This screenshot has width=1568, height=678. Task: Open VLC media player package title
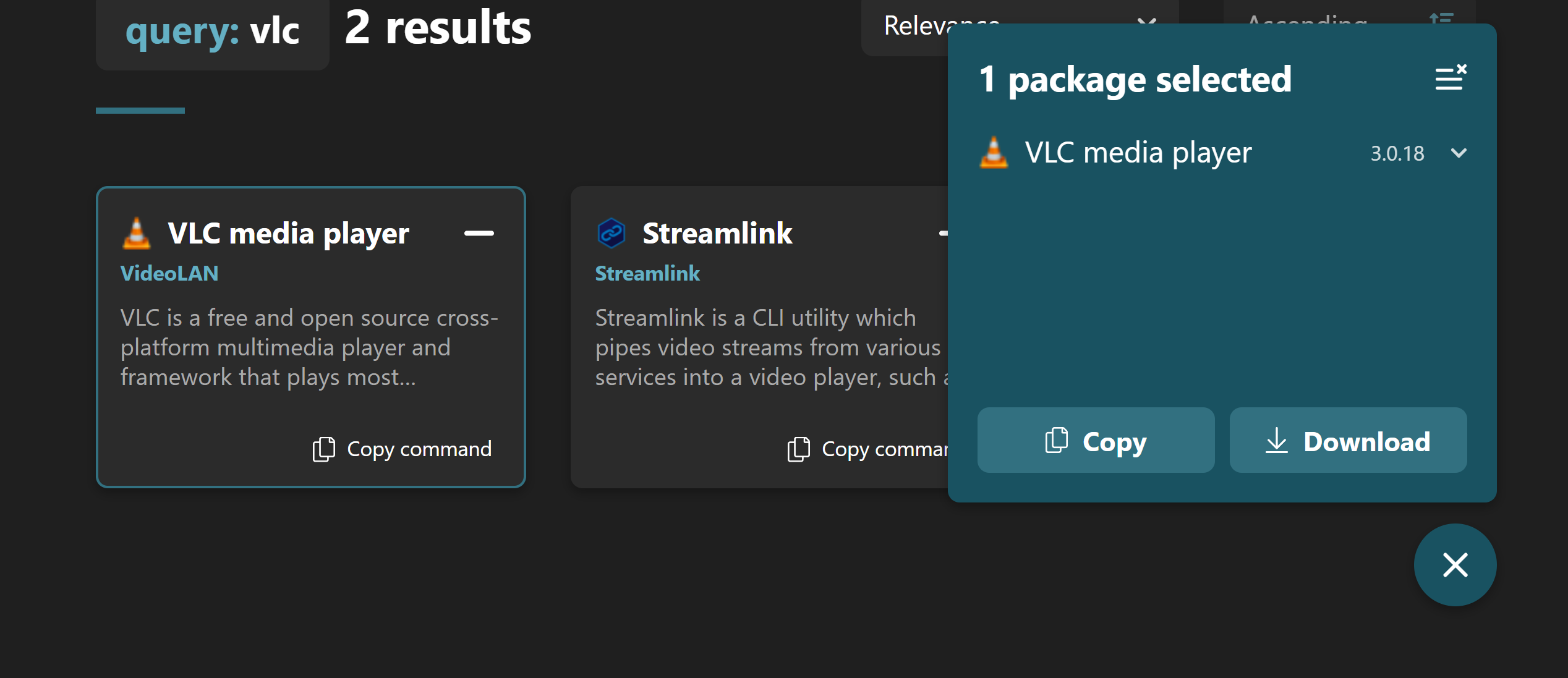point(288,234)
